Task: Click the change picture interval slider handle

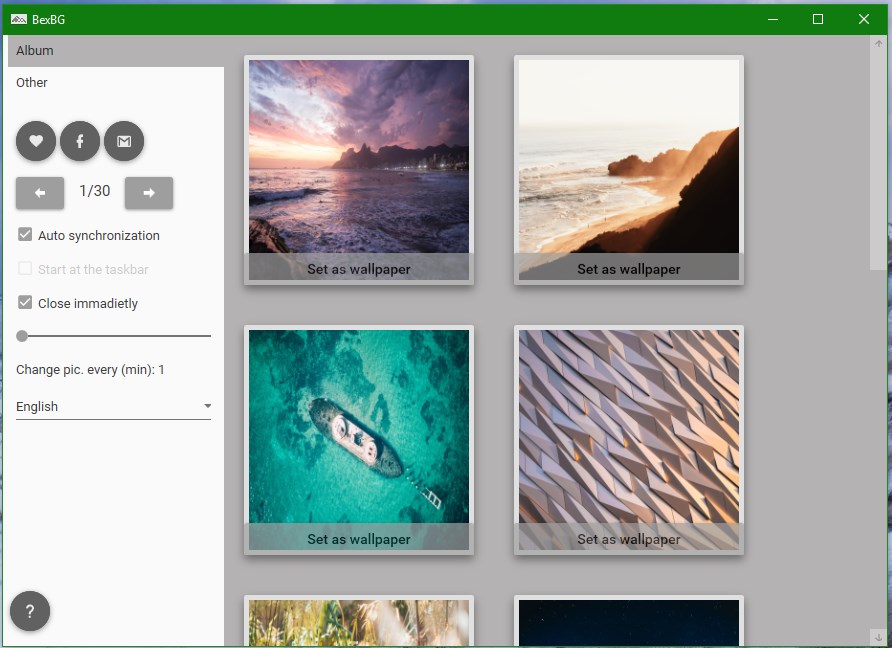Action: (x=22, y=336)
